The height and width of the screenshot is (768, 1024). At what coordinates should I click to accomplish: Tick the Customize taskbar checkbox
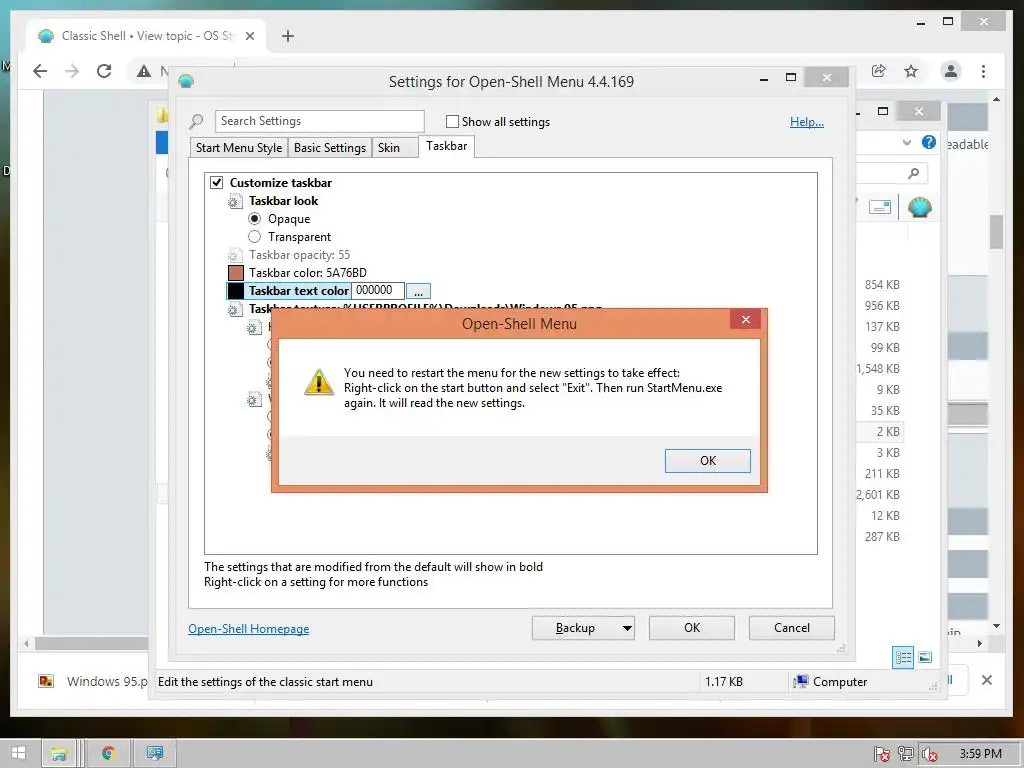point(216,182)
